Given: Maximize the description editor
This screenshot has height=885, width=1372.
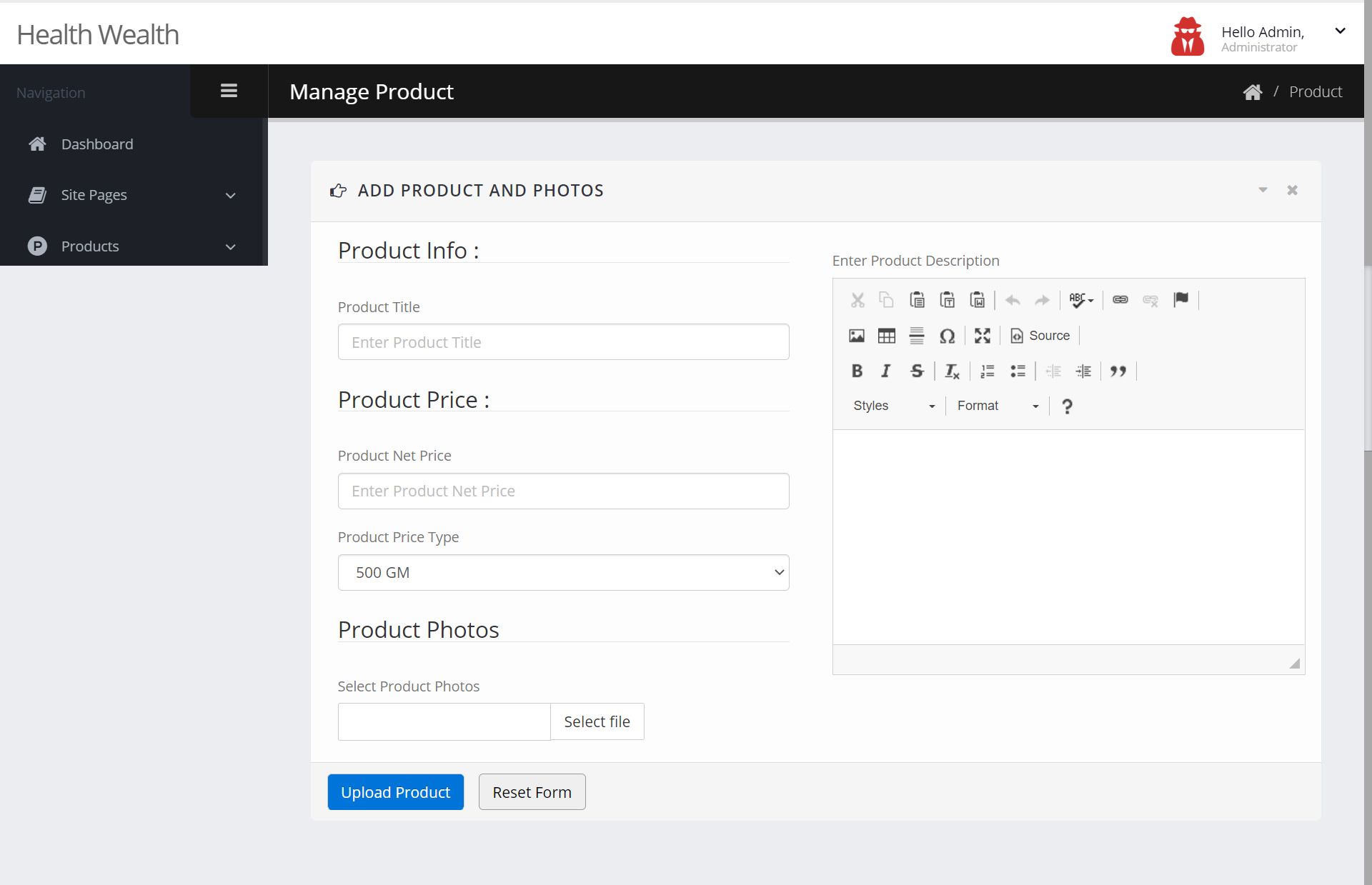Looking at the screenshot, I should pos(983,336).
